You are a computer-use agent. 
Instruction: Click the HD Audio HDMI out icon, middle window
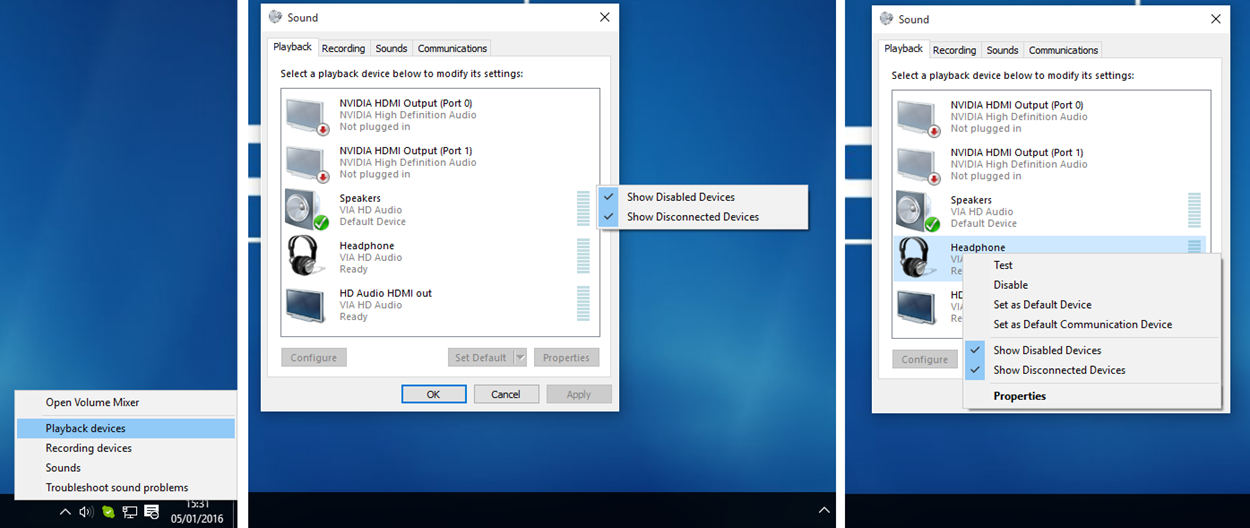(305, 304)
